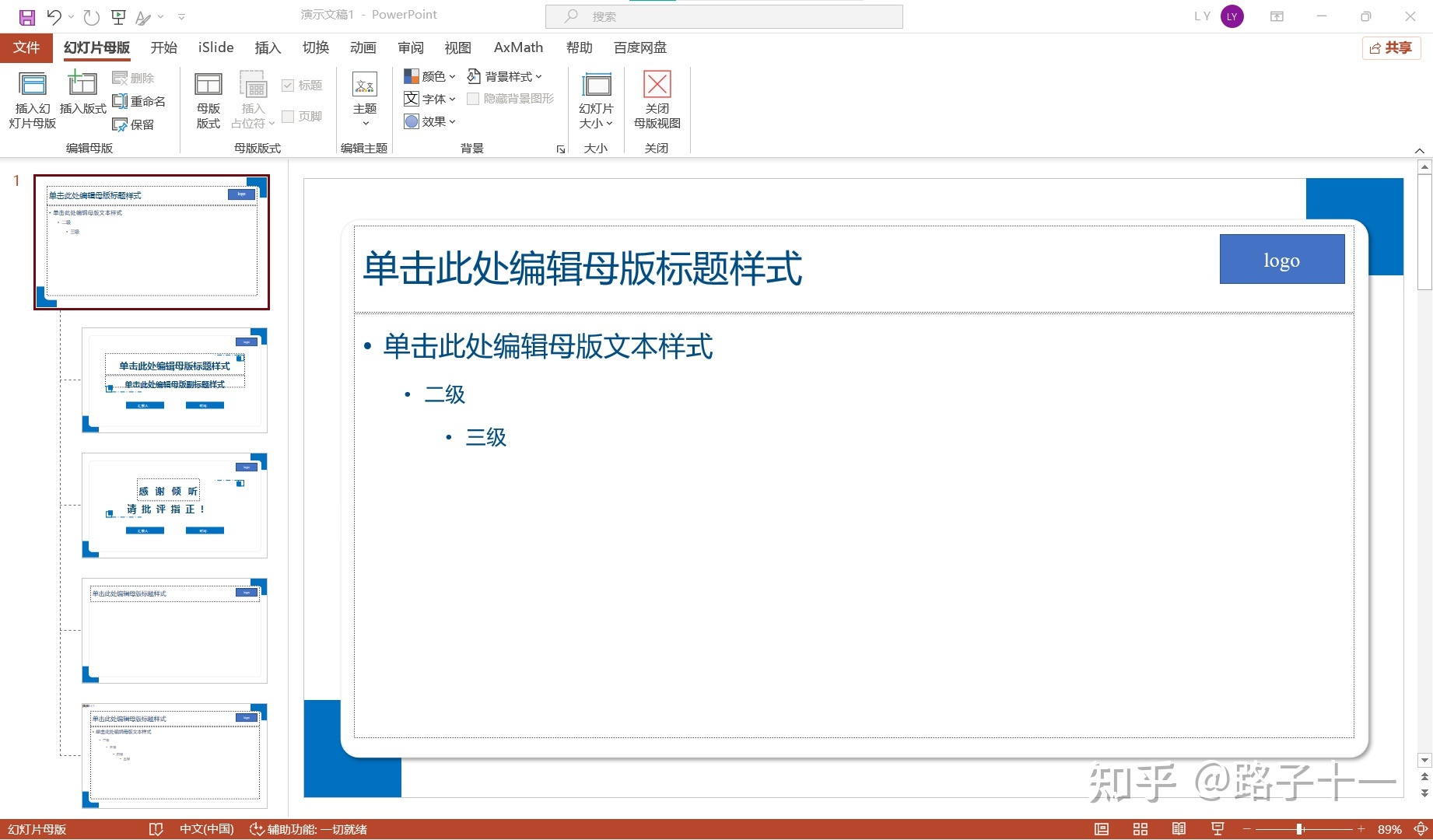Viewport: 1433px width, 840px height.
Task: Open Effects (效果) dropdown
Action: point(429,121)
